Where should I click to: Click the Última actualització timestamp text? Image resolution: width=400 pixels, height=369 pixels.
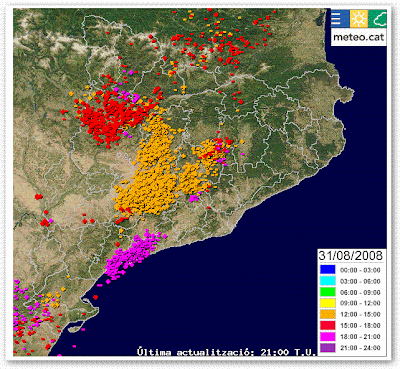click(227, 352)
